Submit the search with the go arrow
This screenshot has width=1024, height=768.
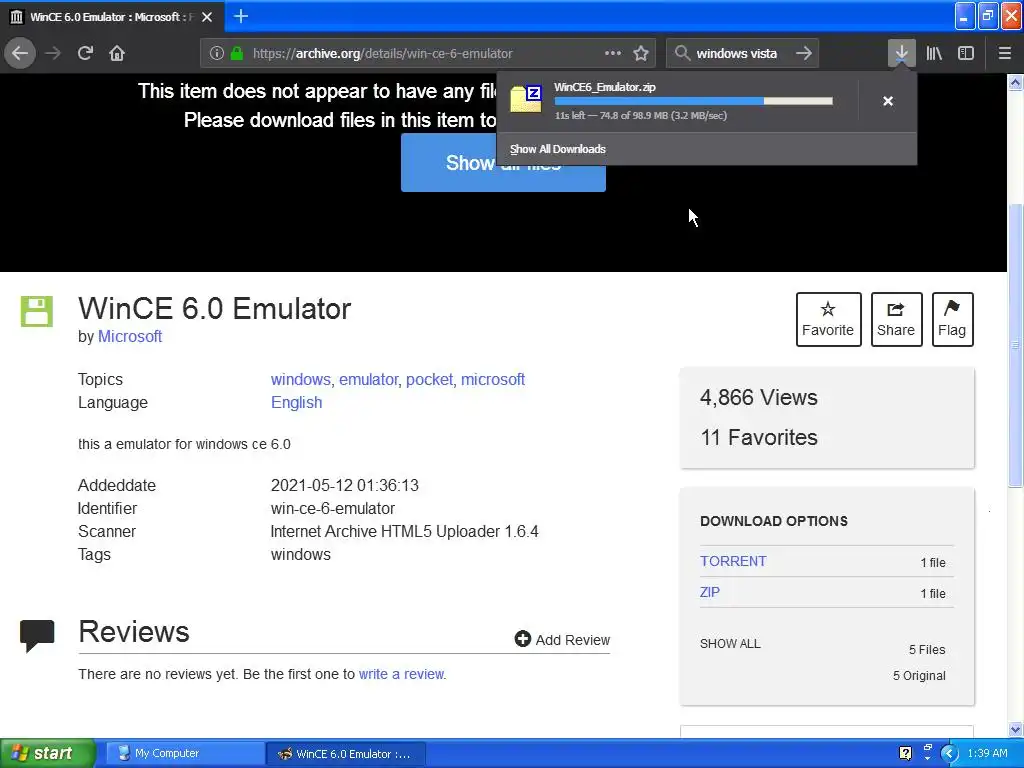(x=804, y=54)
